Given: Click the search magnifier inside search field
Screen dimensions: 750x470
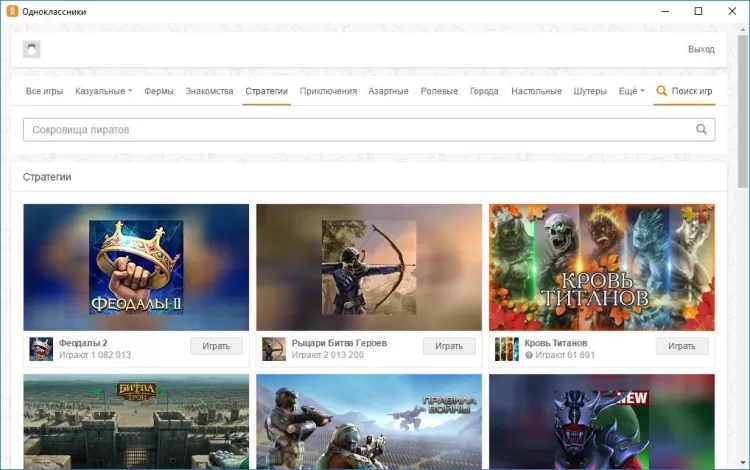Looking at the screenshot, I should click(x=701, y=129).
